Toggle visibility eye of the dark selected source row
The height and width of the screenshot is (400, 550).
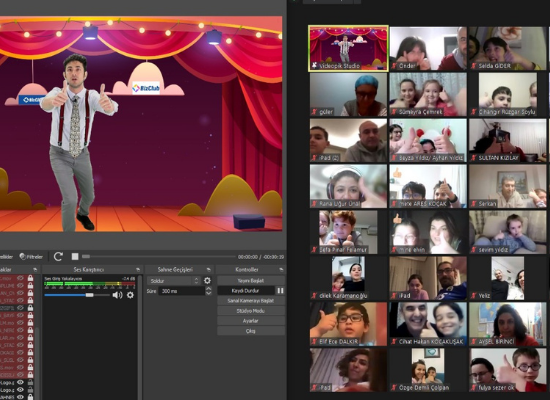click(20, 308)
